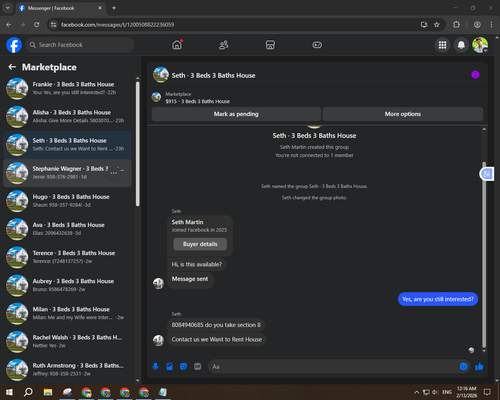Screen dimensions: 500x400
Task: Open the notifications bell
Action: pyautogui.click(x=461, y=45)
